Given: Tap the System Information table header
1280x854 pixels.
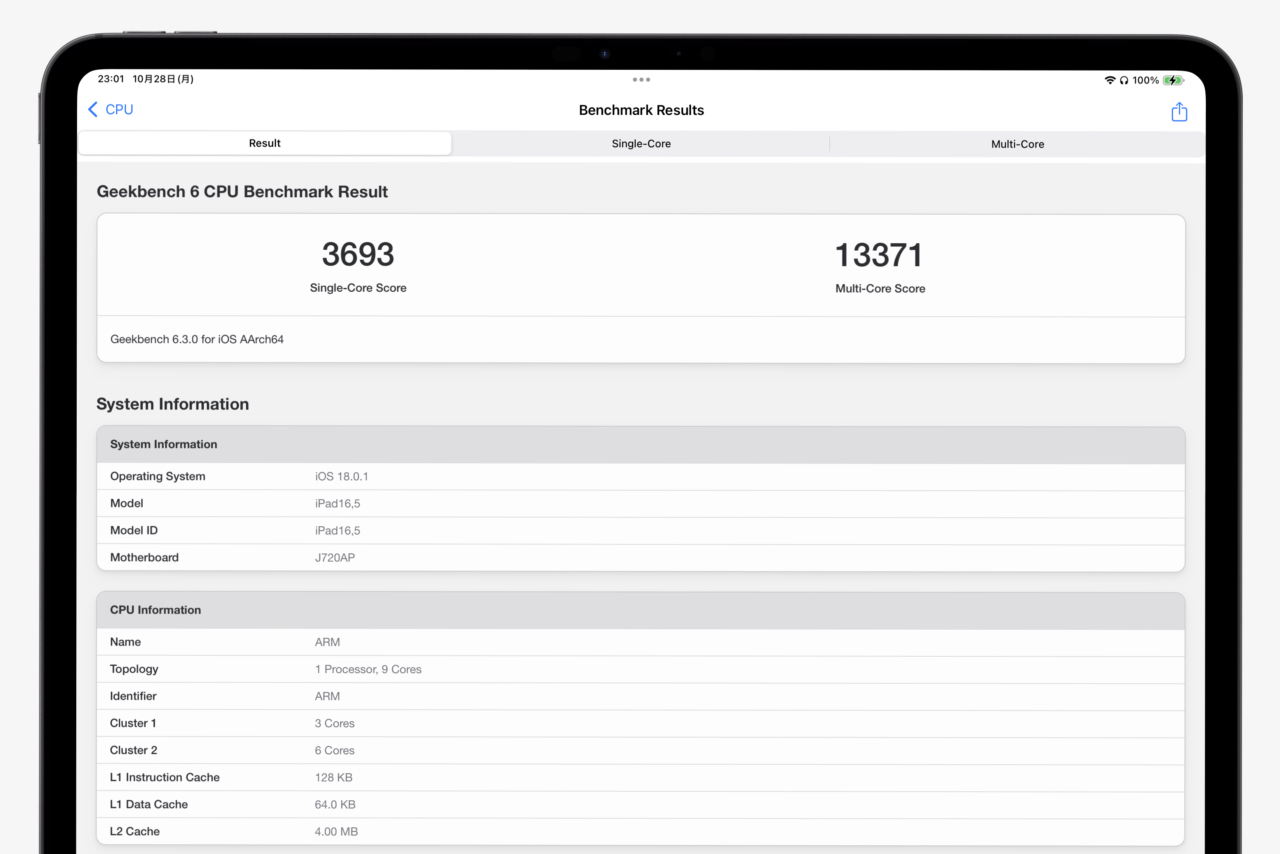Looking at the screenshot, I should click(x=641, y=445).
